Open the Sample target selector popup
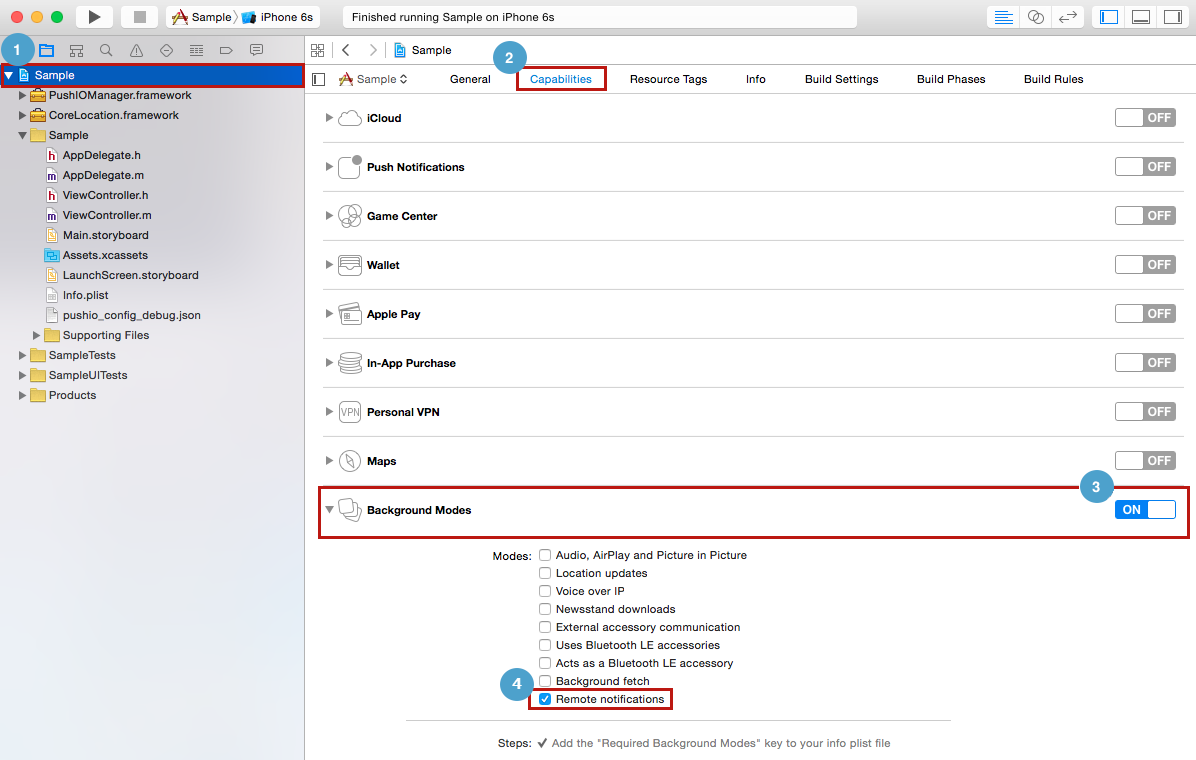This screenshot has width=1196, height=760. [373, 79]
